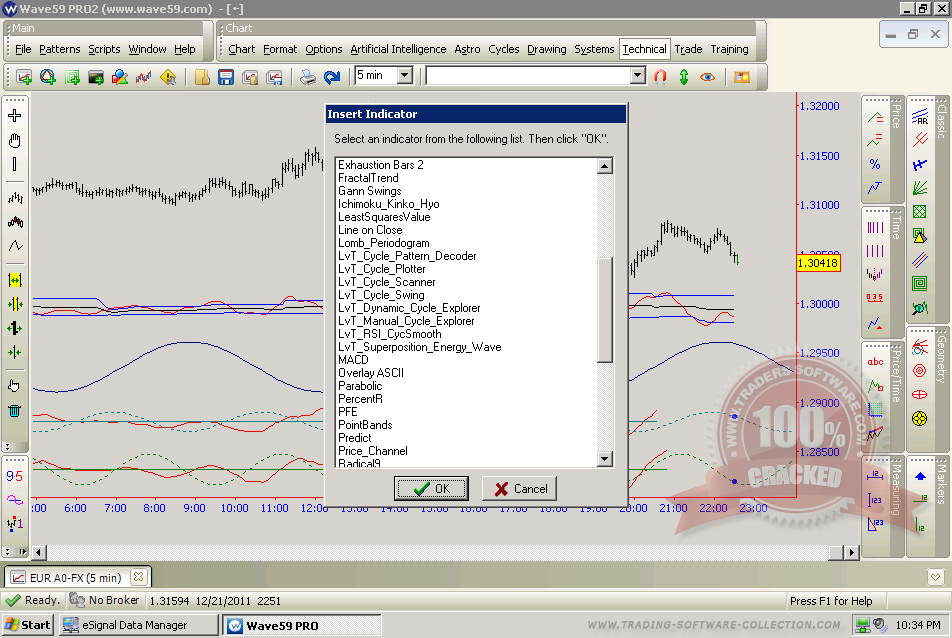Open the Technical menu
This screenshot has height=638, width=952.
pos(644,49)
